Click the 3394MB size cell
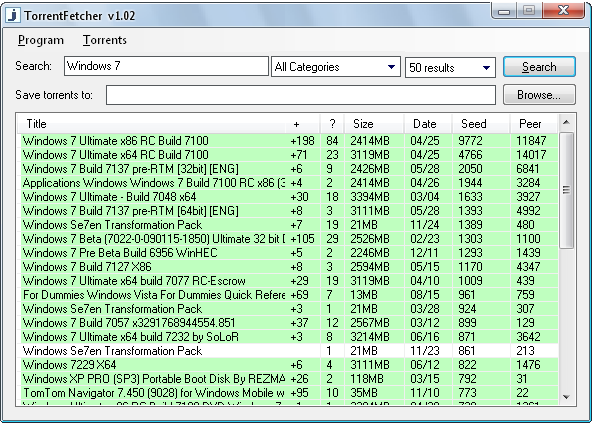The image size is (593, 425). pyautogui.click(x=369, y=197)
